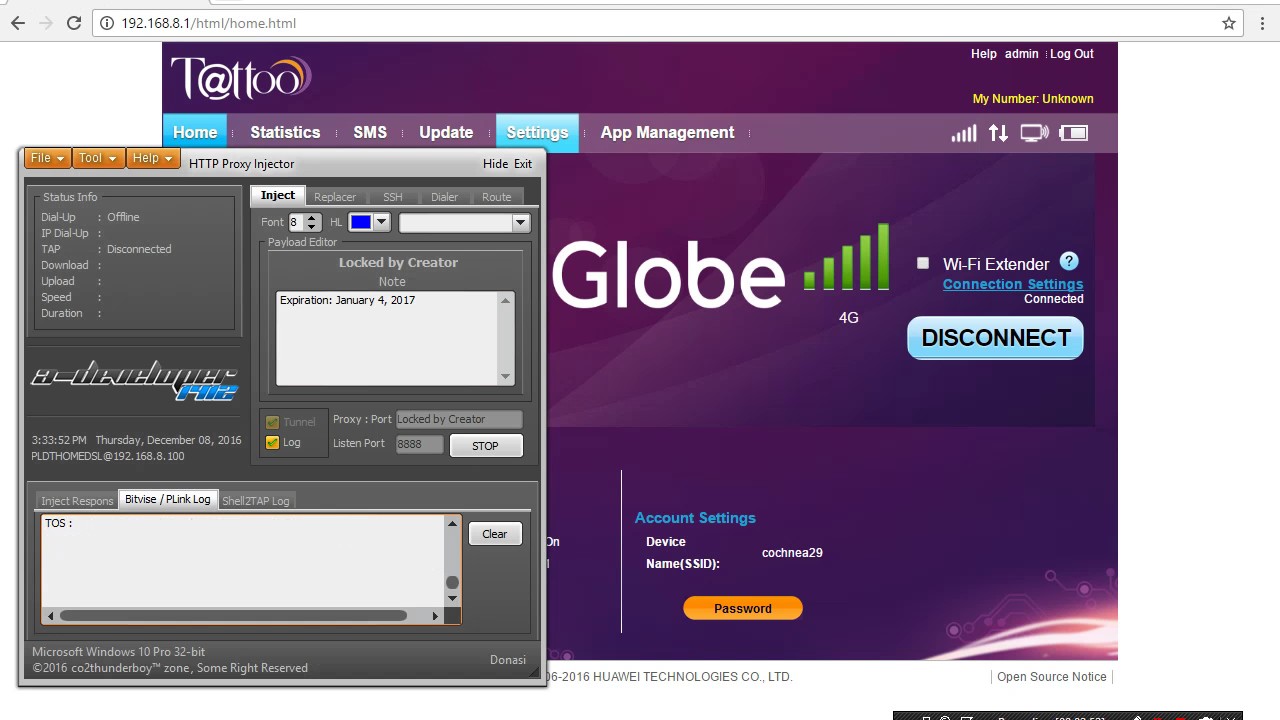Click the My Number: Unknown text
Screen dimensions: 1280x720
pyautogui.click(x=1033, y=99)
